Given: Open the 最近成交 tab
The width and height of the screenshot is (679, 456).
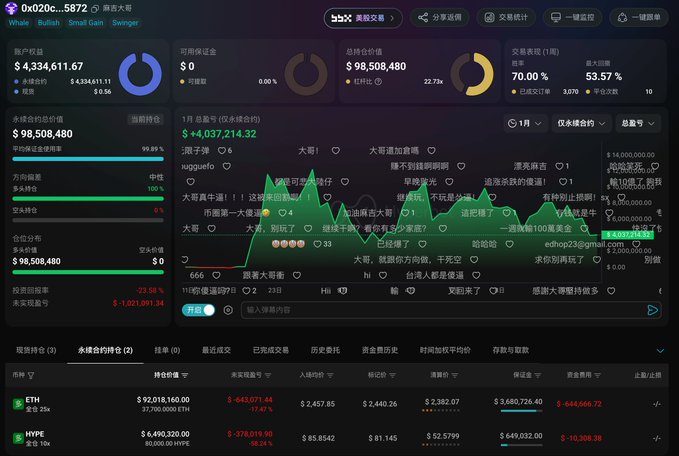Looking at the screenshot, I should [216, 350].
